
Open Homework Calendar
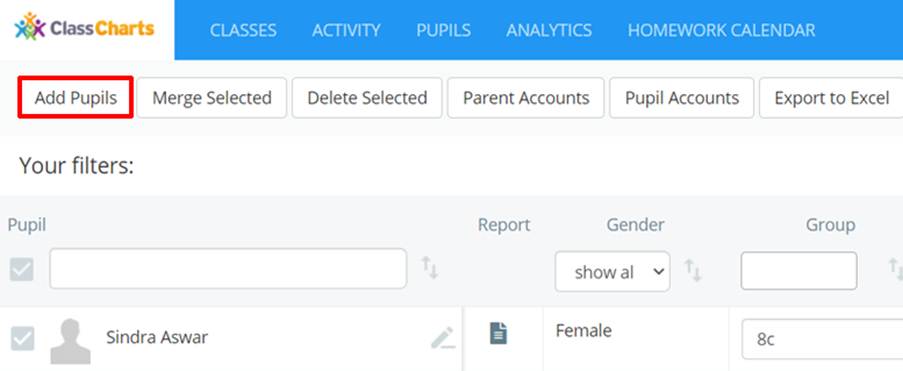point(721,31)
